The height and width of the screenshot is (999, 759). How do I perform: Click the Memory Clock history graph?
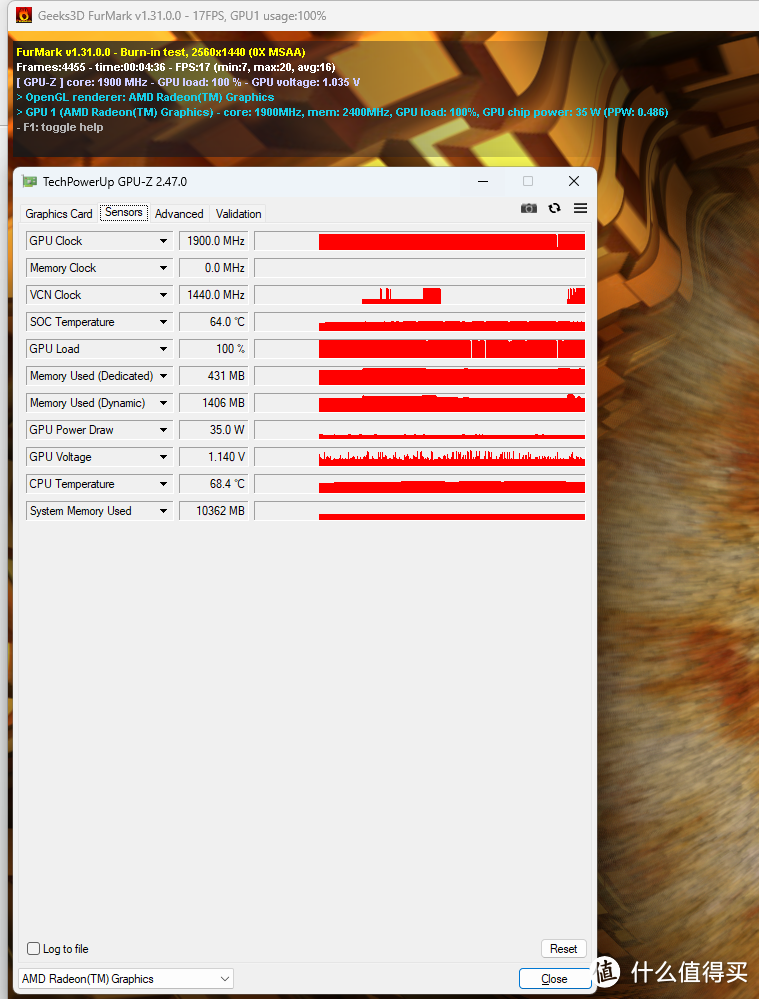pyautogui.click(x=419, y=268)
